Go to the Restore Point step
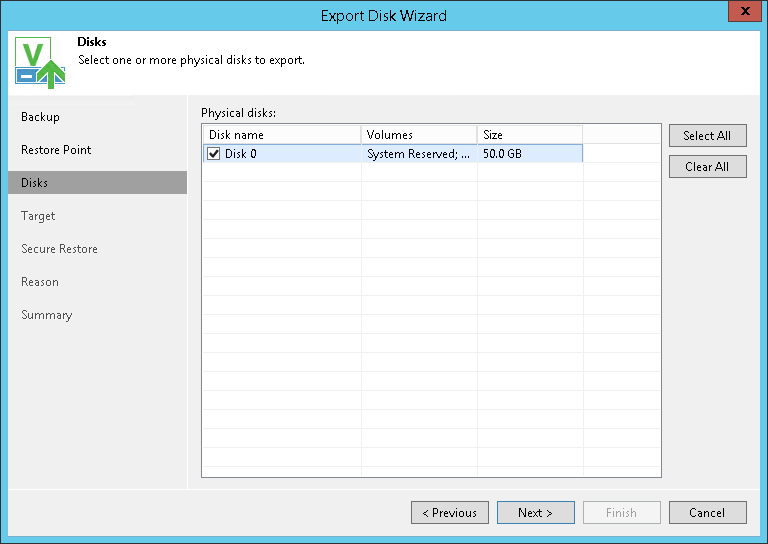The height and width of the screenshot is (544, 768). 56,150
